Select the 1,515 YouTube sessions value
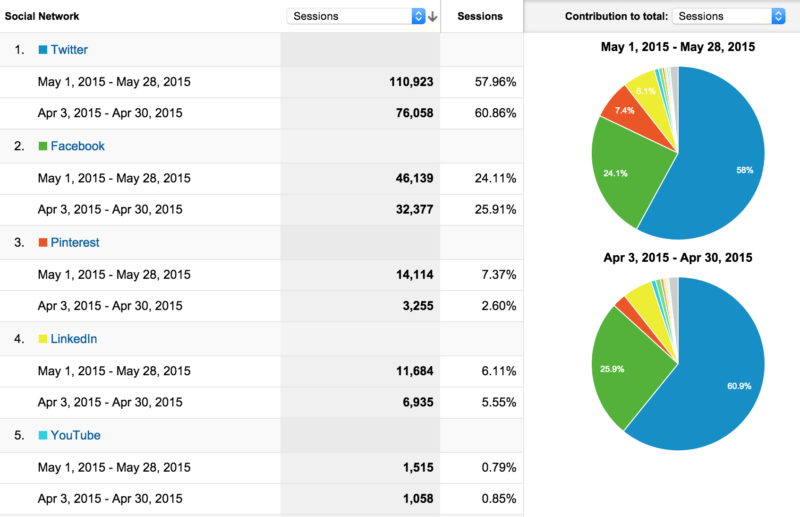Screen dimensions: 800x517 tap(418, 467)
